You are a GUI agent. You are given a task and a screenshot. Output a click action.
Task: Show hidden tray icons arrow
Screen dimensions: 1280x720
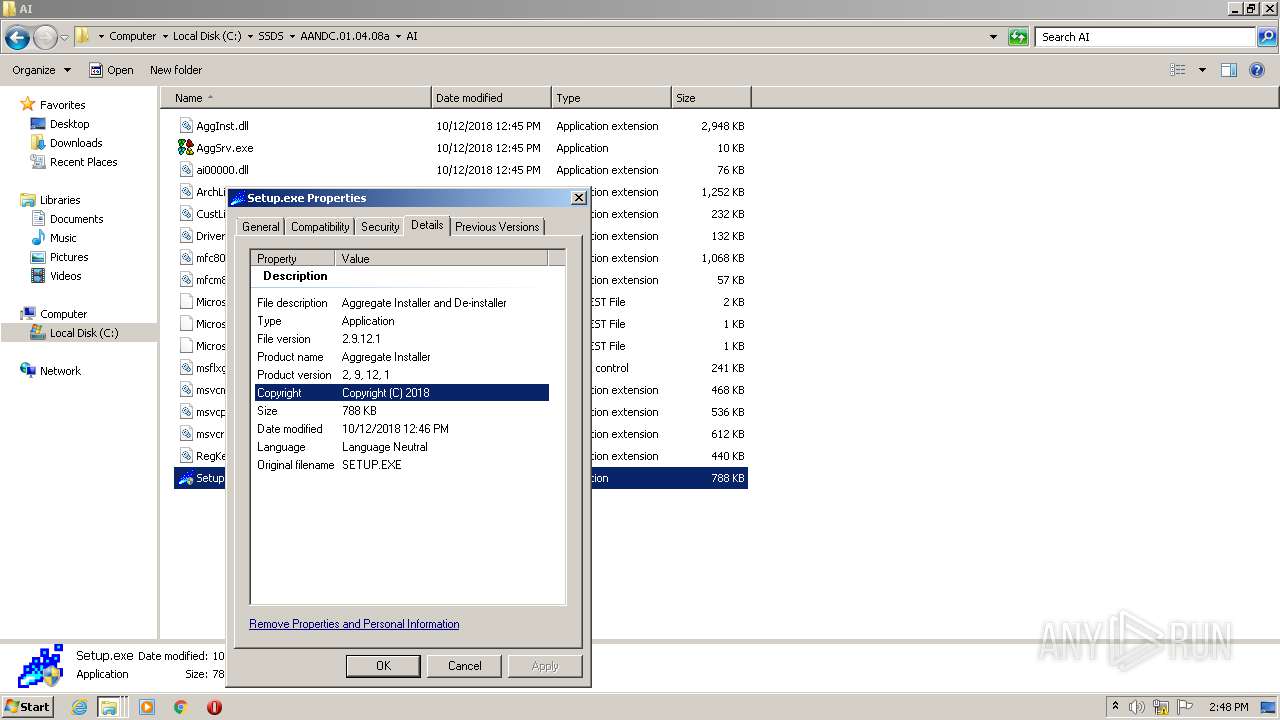pos(1115,707)
